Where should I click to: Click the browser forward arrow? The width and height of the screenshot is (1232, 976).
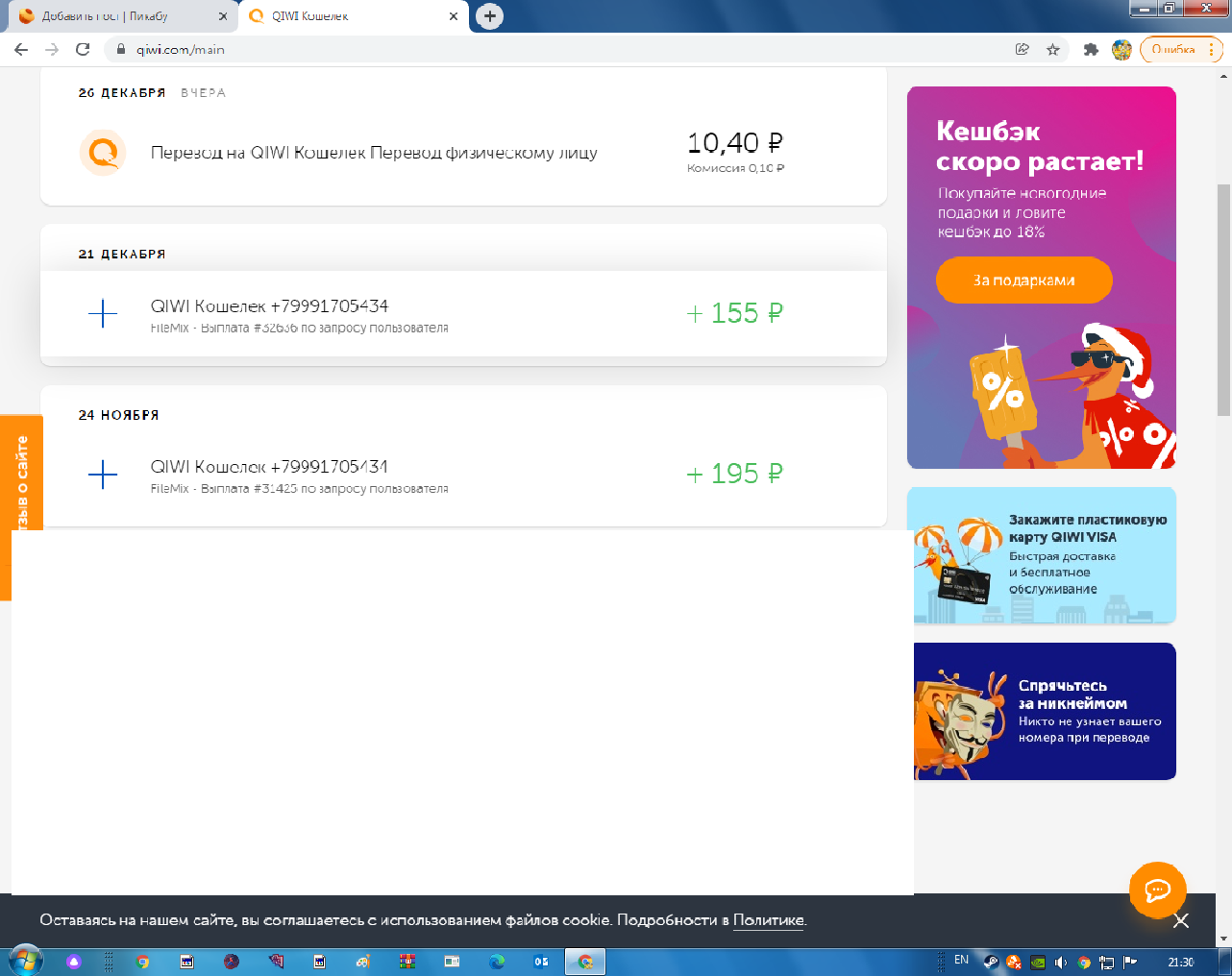tap(52, 49)
